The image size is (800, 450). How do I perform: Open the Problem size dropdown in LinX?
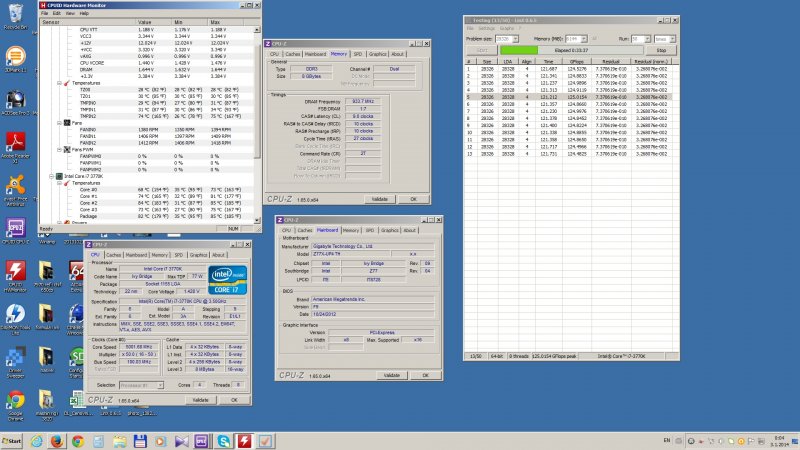click(x=515, y=39)
